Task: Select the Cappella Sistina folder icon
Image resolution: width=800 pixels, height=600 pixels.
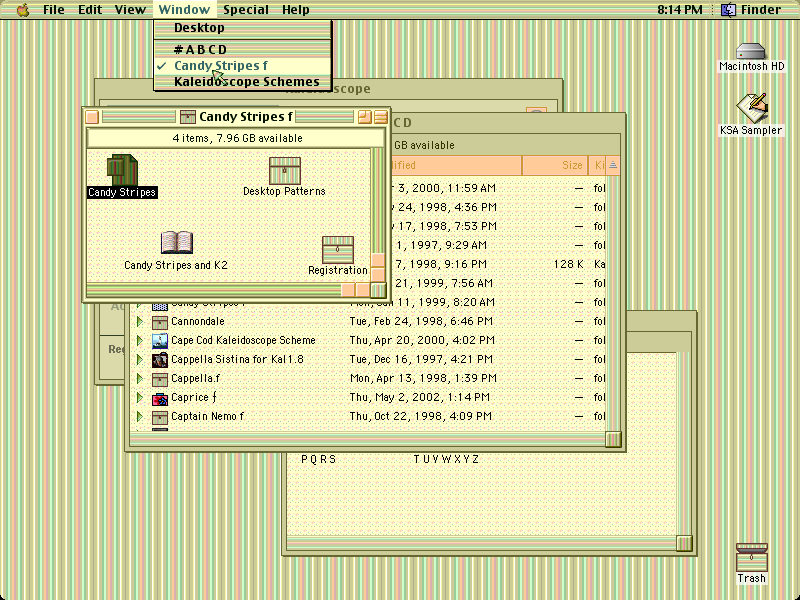Action: pyautogui.click(x=160, y=360)
